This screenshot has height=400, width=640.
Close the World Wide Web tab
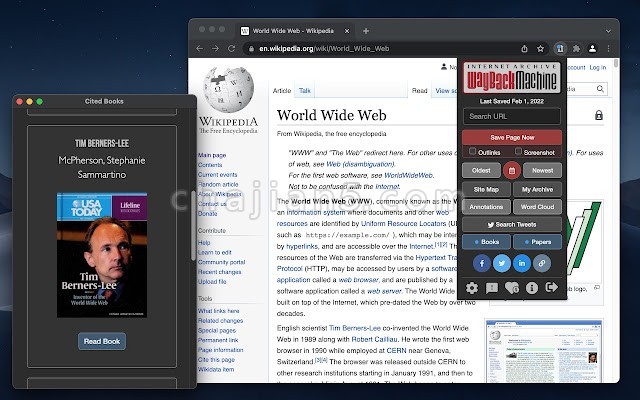[347, 31]
